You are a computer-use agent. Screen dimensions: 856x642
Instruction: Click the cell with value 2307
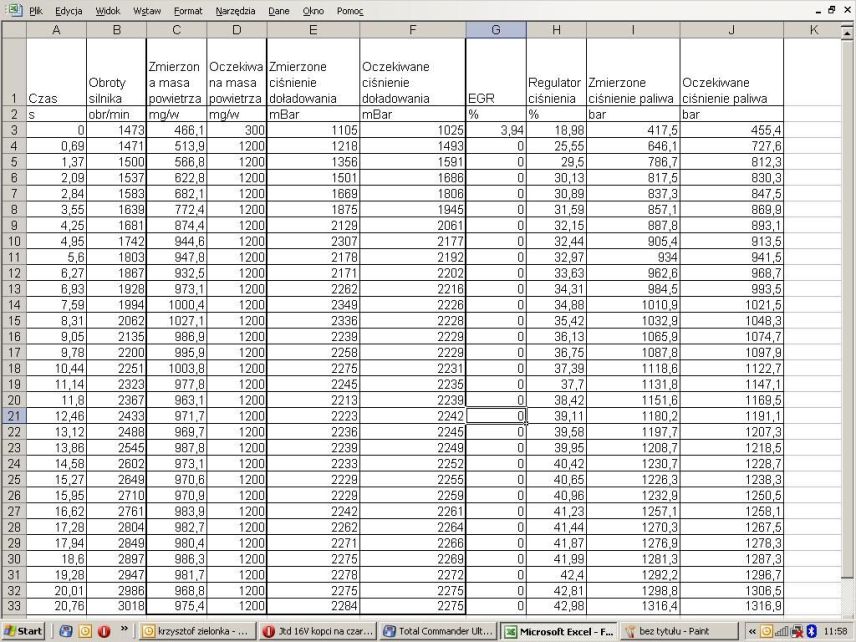(313, 241)
